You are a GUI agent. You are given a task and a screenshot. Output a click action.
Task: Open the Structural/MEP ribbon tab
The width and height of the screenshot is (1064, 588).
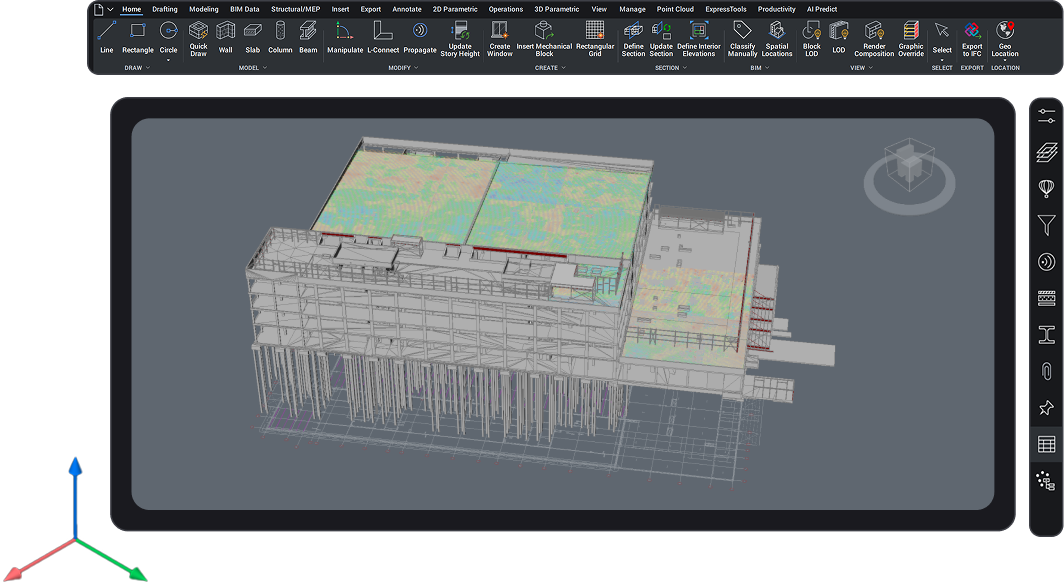point(295,9)
